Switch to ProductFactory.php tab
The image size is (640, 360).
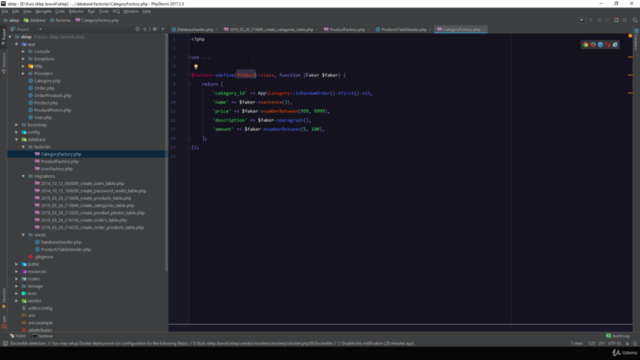click(347, 29)
